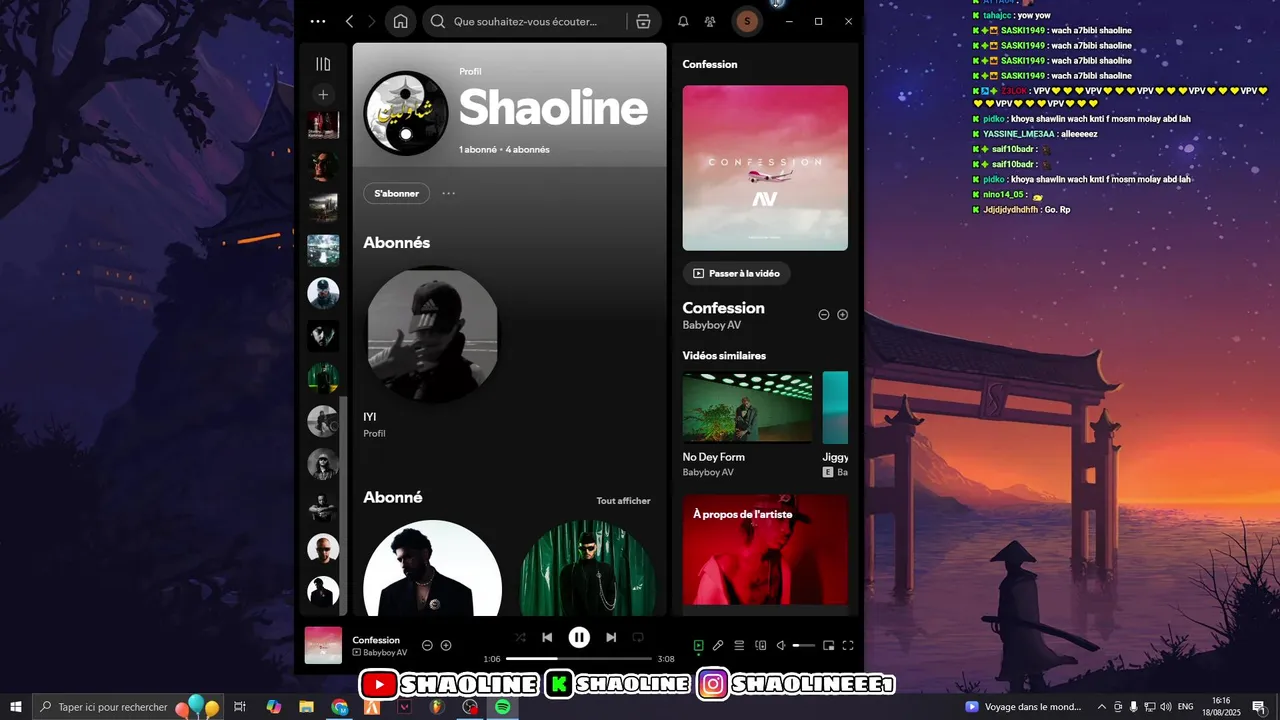Click the '1 abonné' link
1280x720 pixels.
coord(478,149)
